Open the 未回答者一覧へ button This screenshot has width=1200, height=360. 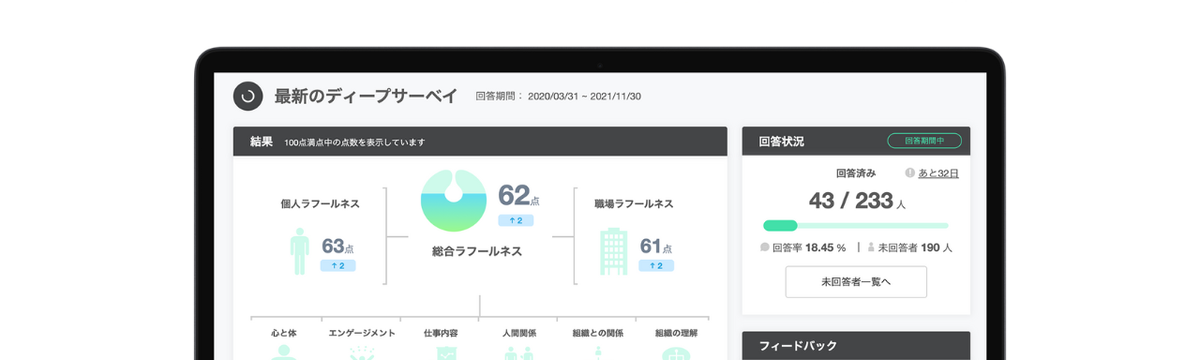(856, 282)
